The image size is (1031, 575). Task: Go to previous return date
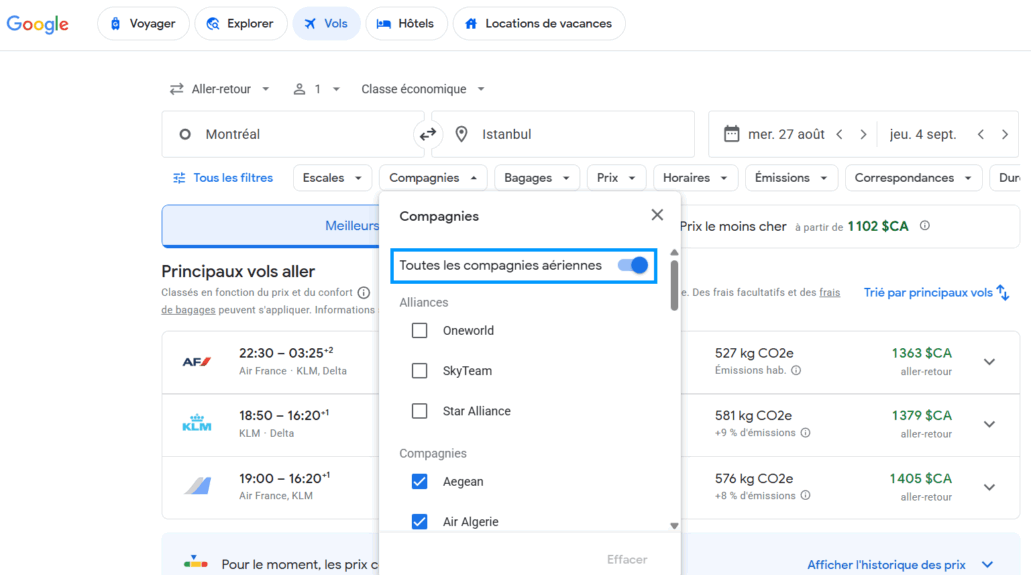point(980,134)
